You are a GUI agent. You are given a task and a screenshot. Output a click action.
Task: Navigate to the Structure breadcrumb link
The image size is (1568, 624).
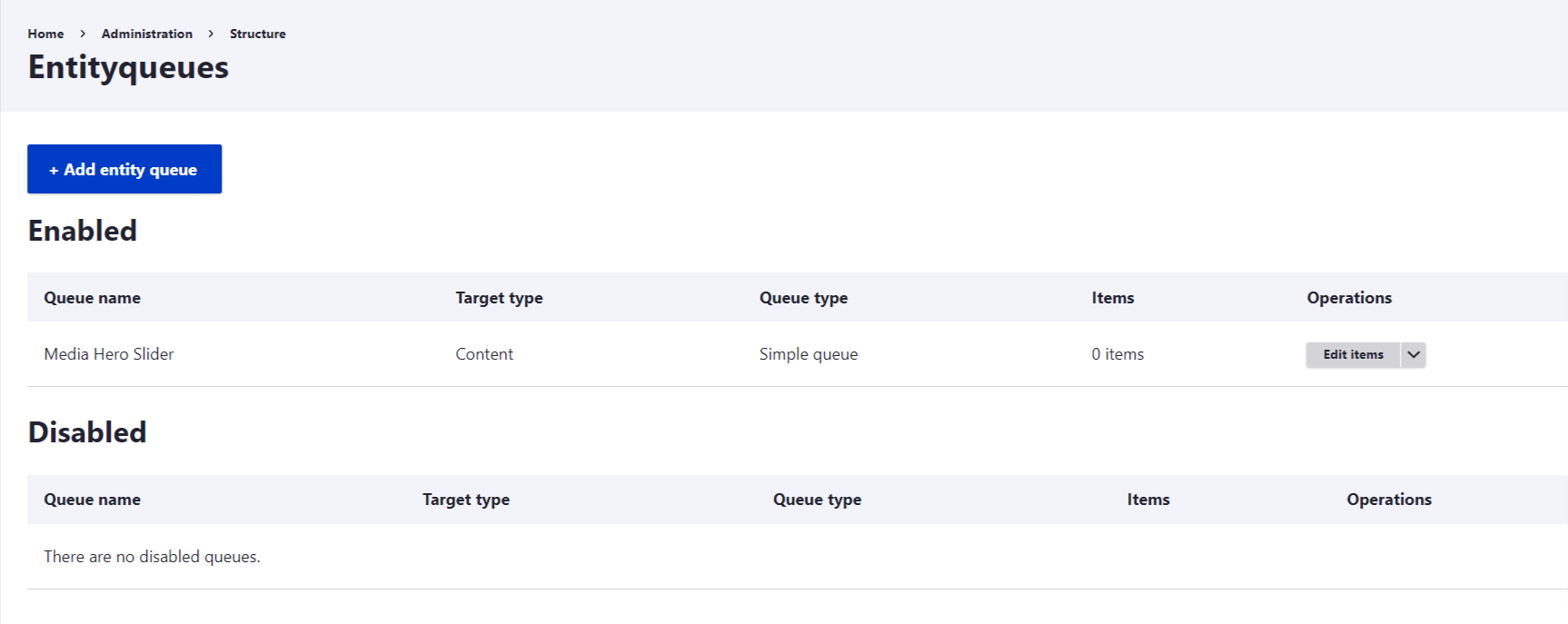pyautogui.click(x=257, y=34)
